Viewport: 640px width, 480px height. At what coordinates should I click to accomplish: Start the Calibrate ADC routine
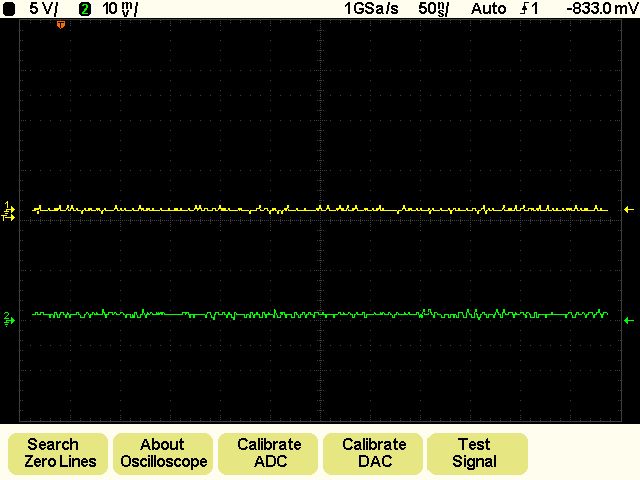click(x=269, y=453)
